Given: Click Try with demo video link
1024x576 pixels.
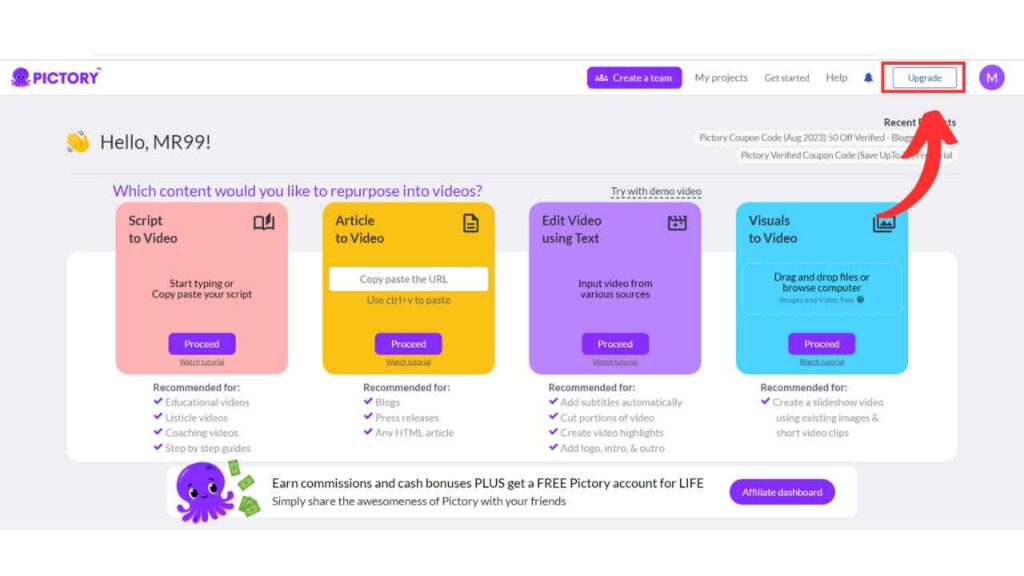Looking at the screenshot, I should tap(656, 191).
